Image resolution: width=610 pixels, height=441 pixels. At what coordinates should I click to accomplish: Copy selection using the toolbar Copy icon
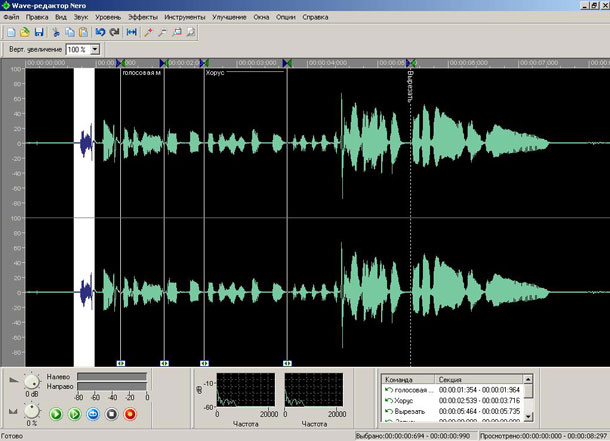70,32
